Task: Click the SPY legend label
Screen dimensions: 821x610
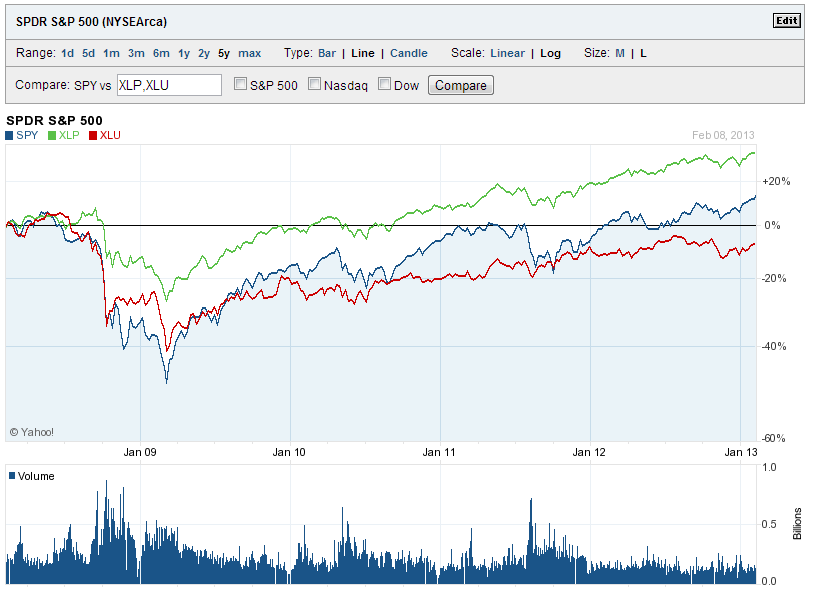Action: [27, 135]
